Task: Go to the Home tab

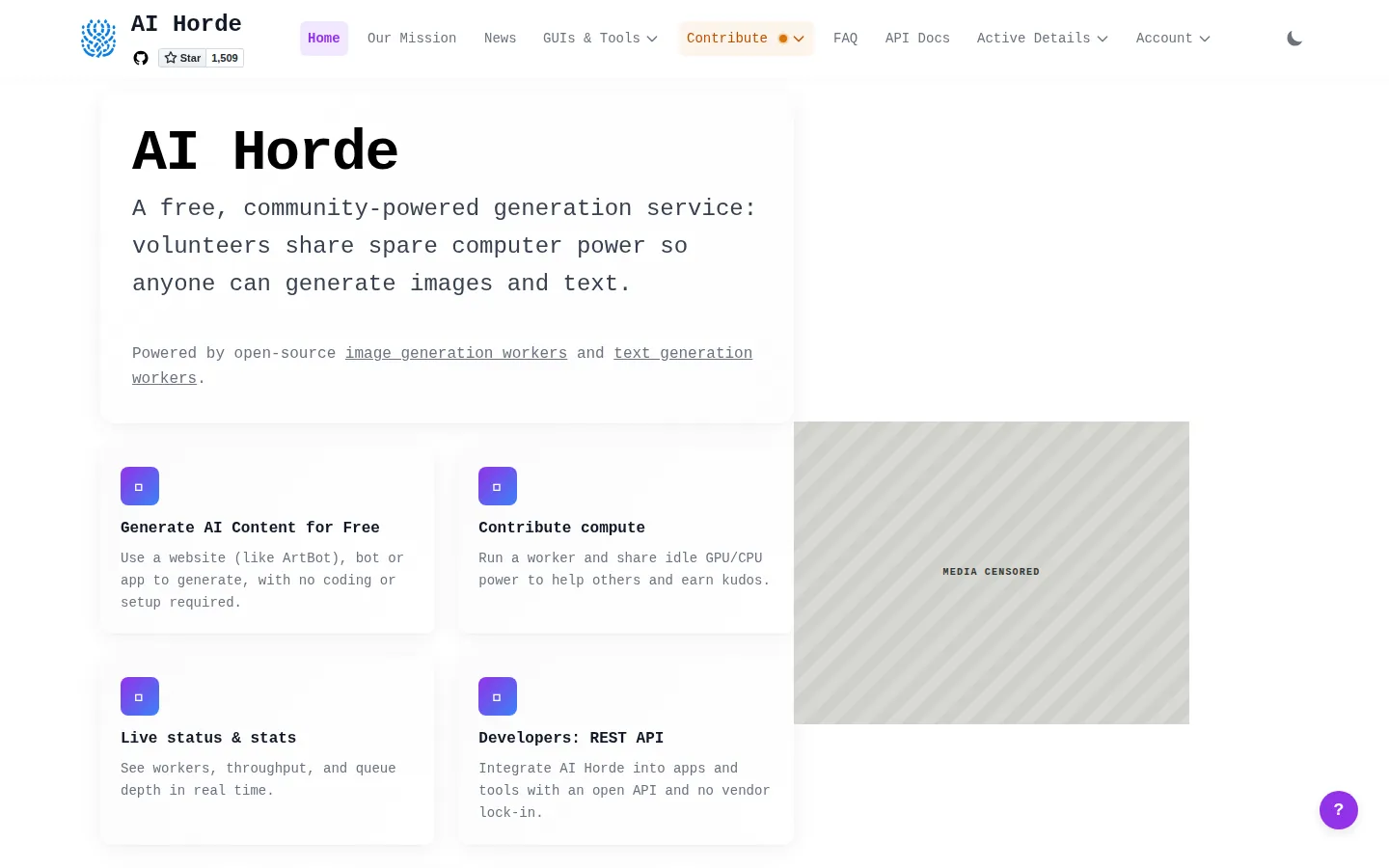Action: pyautogui.click(x=324, y=39)
